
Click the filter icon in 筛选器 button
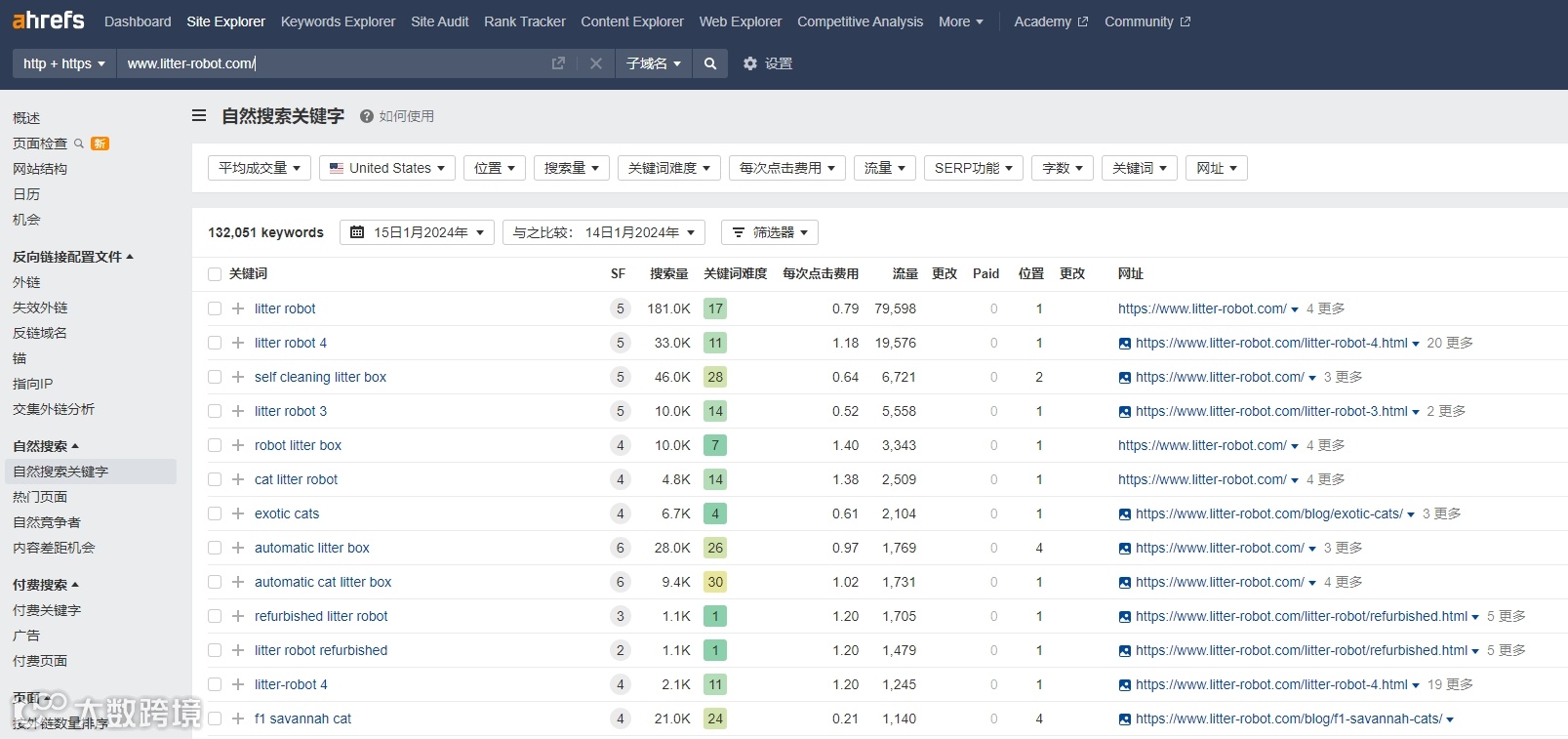click(739, 232)
